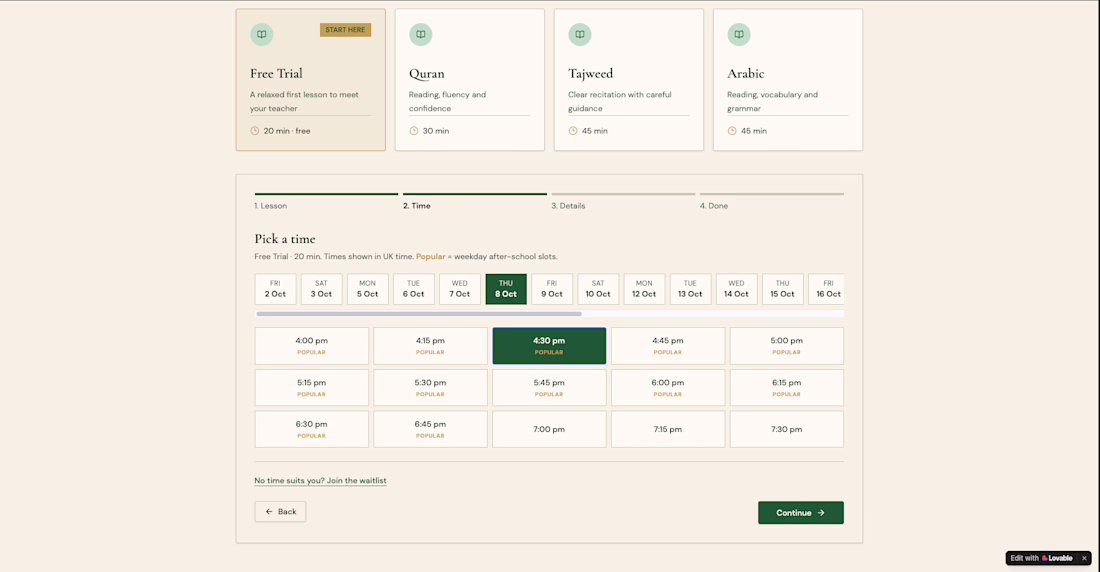Close the Edit with Lovable badge
Screen dimensions: 1100x572
click(x=1084, y=558)
